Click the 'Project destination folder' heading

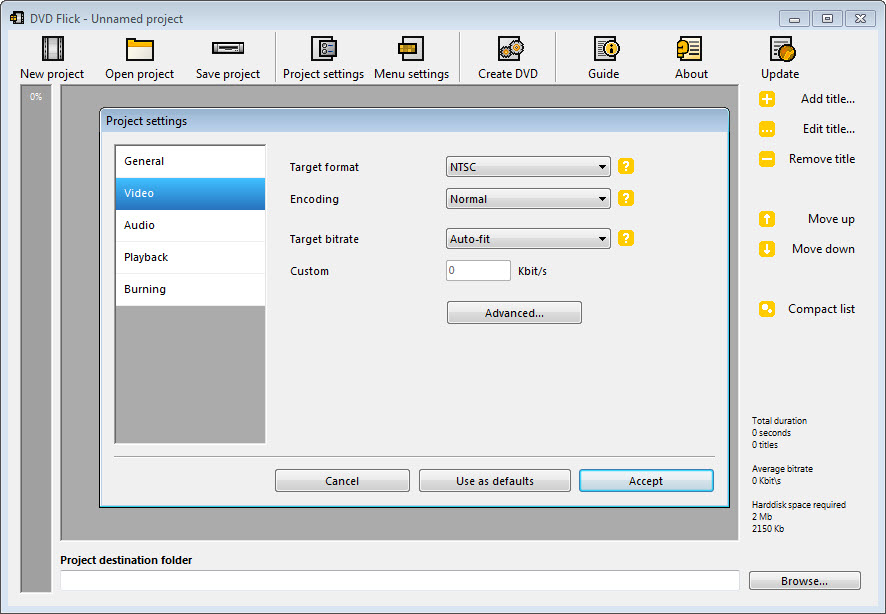click(x=126, y=560)
